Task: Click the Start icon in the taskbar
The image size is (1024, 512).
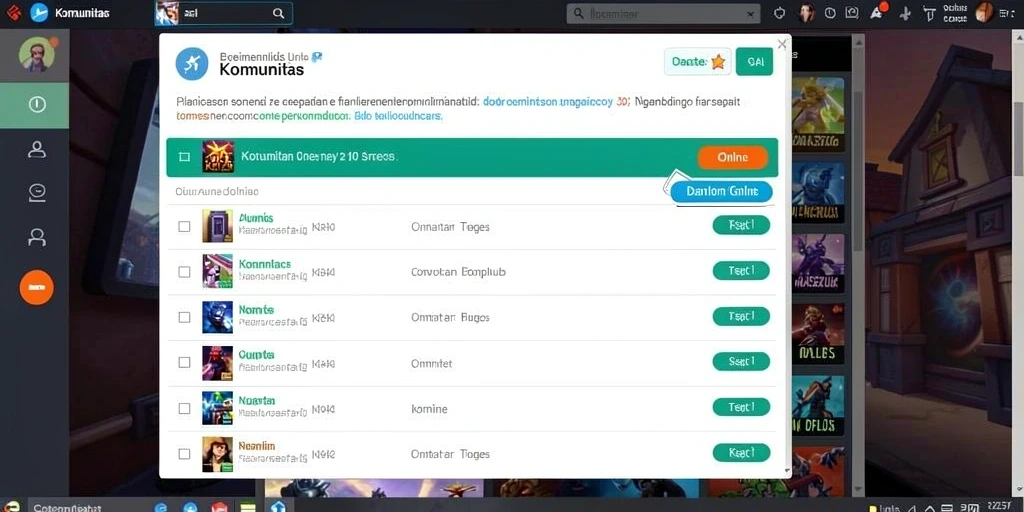Action: point(11,507)
